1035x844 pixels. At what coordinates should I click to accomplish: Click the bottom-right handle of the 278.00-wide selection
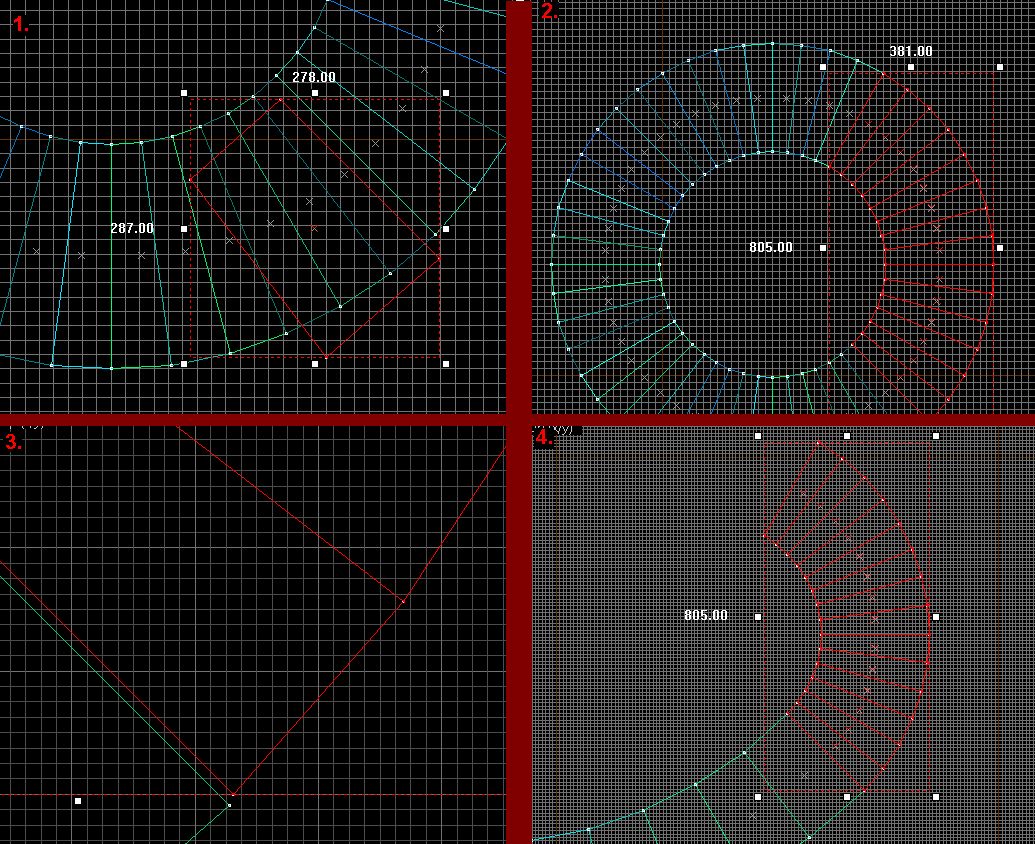[x=446, y=364]
